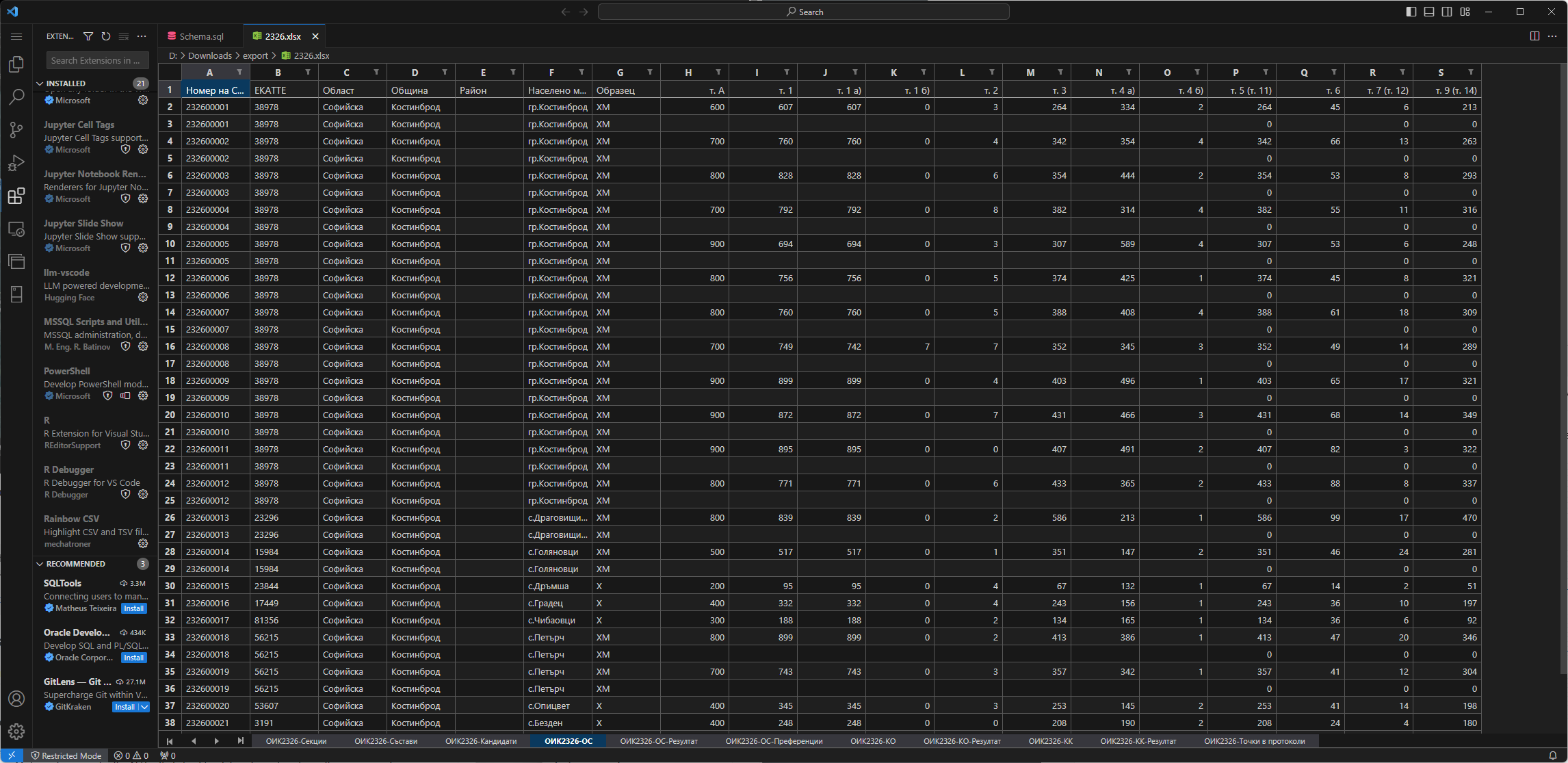This screenshot has width=1568, height=763.
Task: Open filter dropdown for column D
Action: (x=445, y=72)
